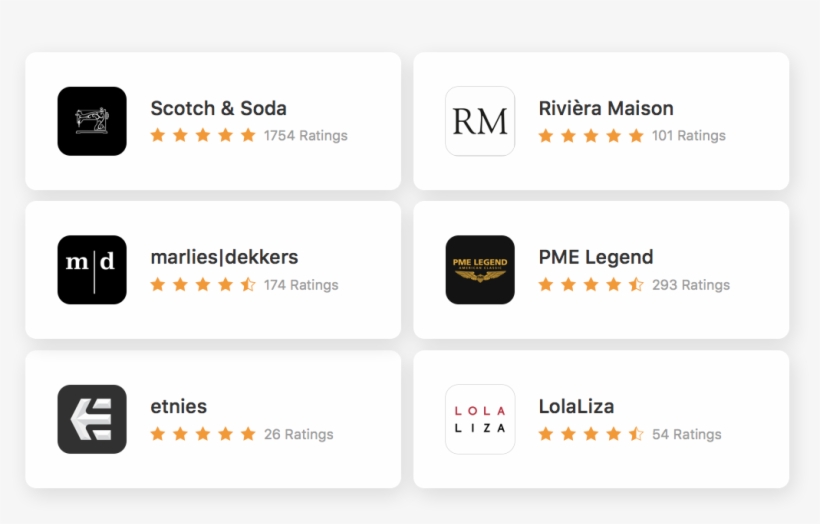Screen dimensions: 820x524
Task: Select the LolaLiza brand name
Action: point(576,406)
